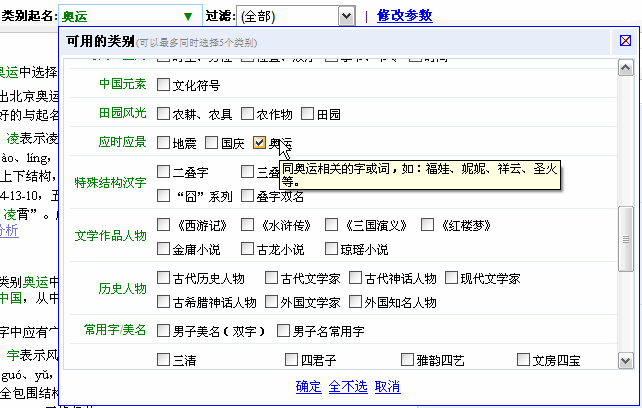Click the category list scrollbar up arrow

pos(625,67)
